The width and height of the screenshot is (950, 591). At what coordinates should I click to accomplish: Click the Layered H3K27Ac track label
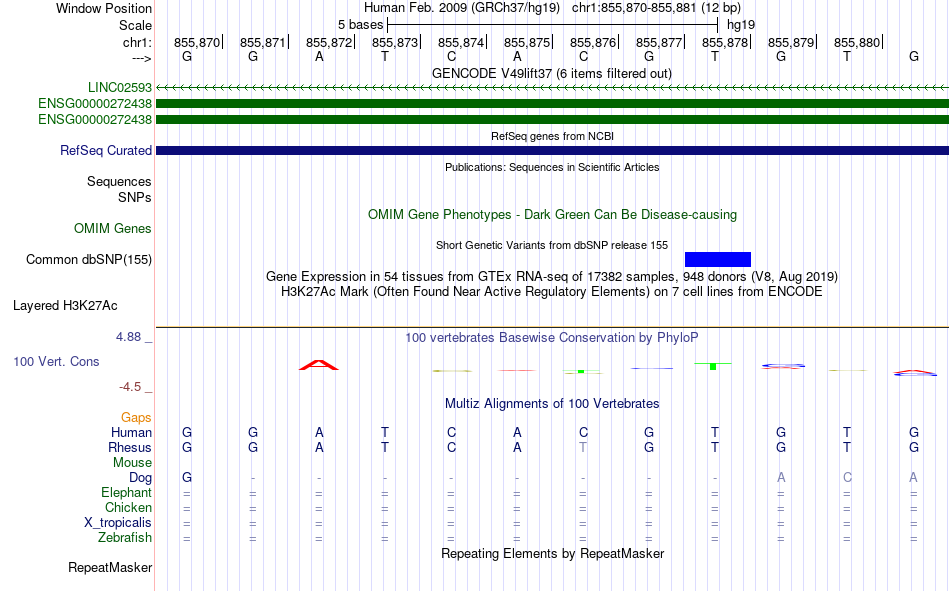pyautogui.click(x=65, y=306)
